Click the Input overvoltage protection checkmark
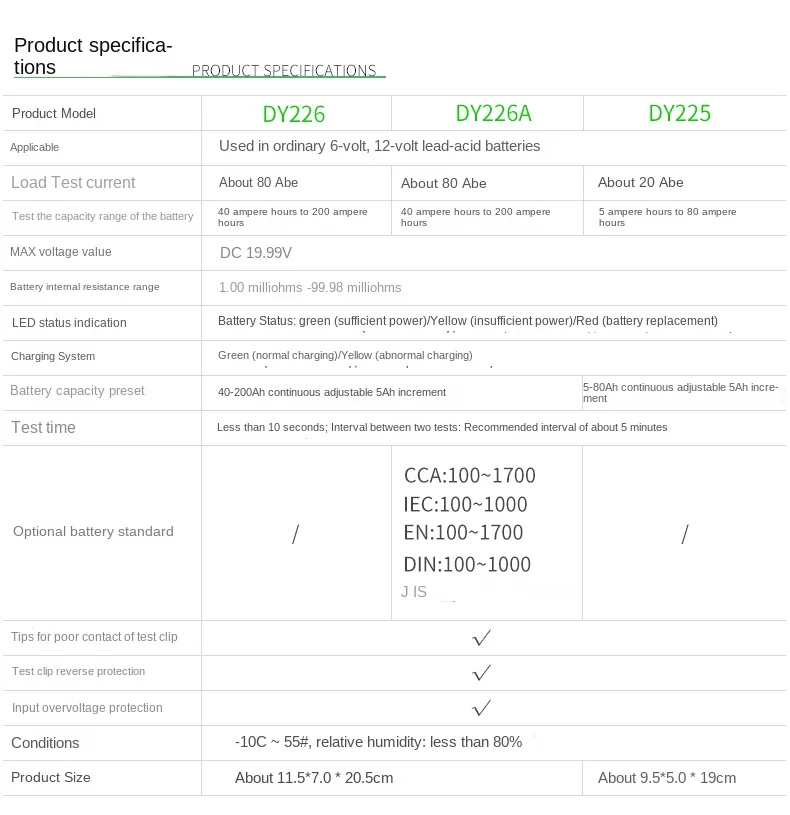The width and height of the screenshot is (790, 815). (x=481, y=708)
